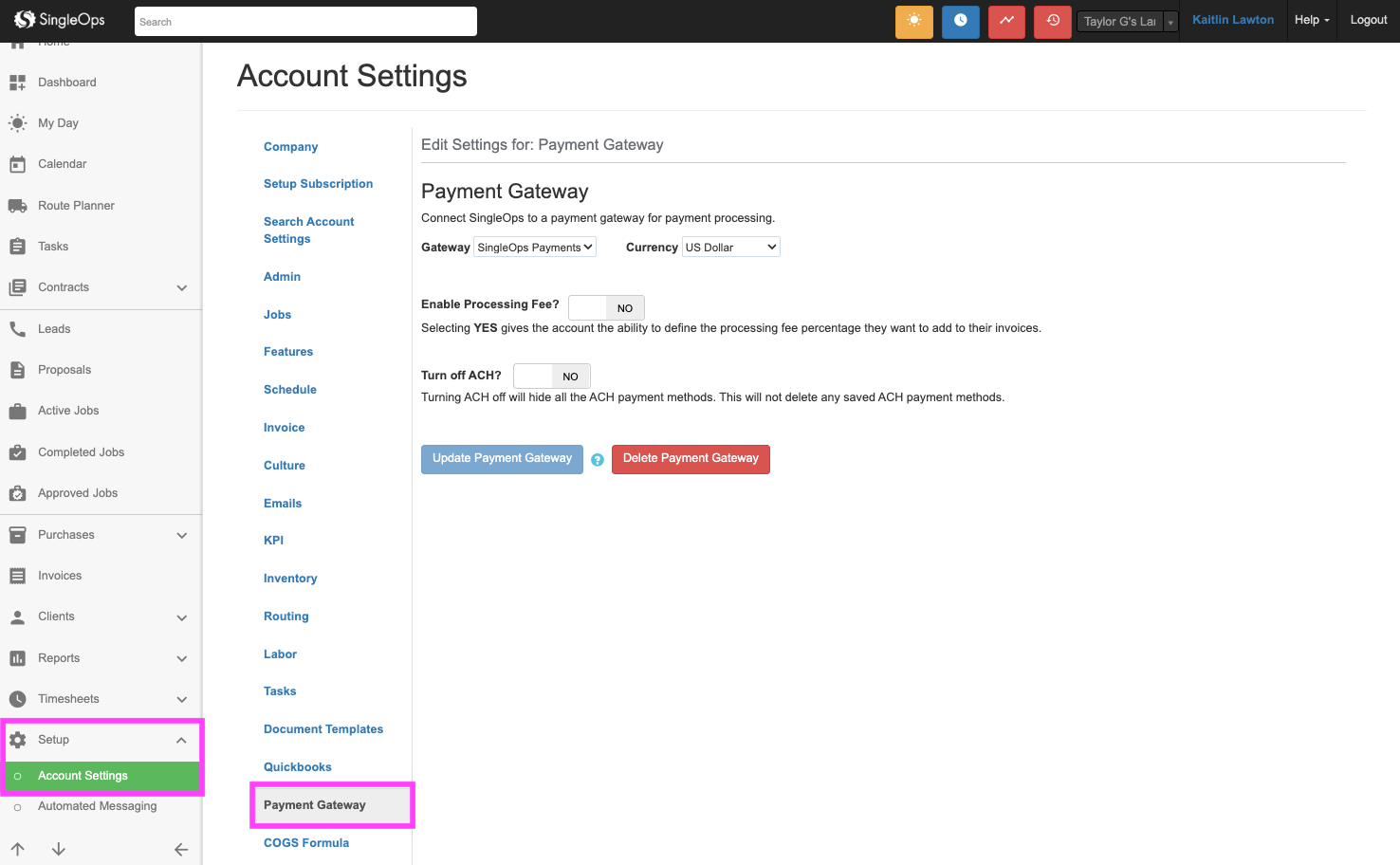This screenshot has height=865, width=1400.
Task: Open the Help menu
Action: tap(1311, 20)
